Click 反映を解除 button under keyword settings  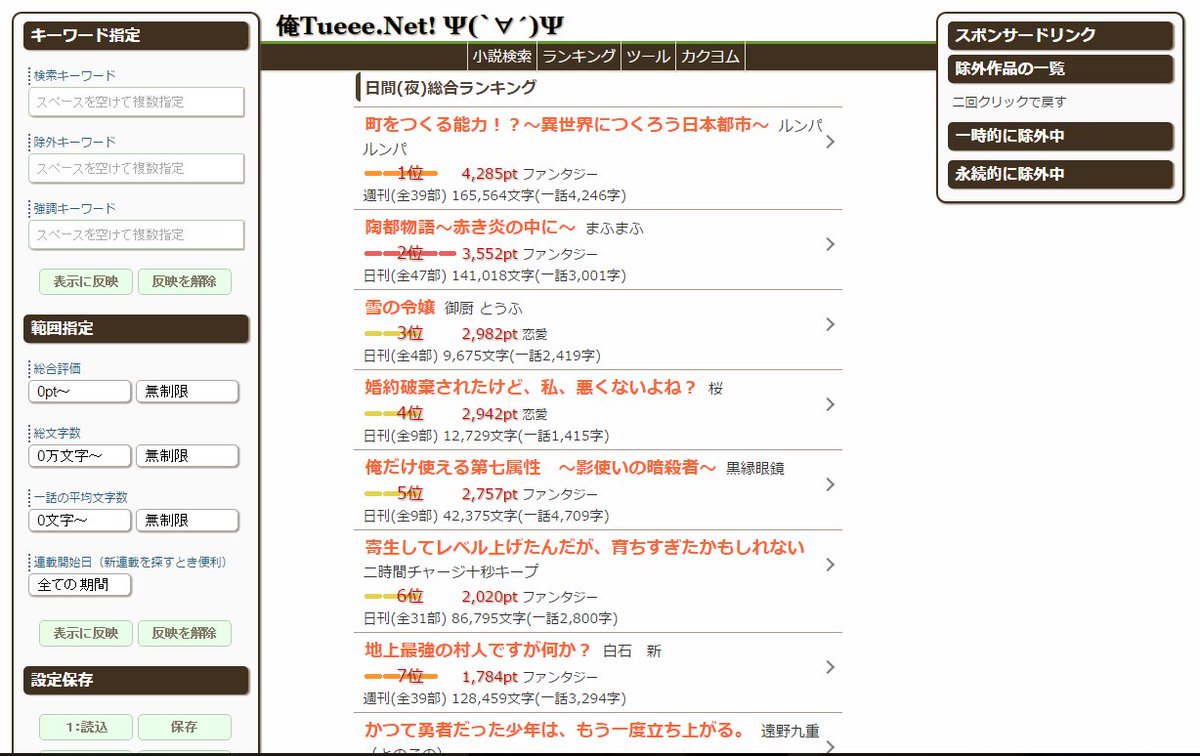tap(184, 281)
